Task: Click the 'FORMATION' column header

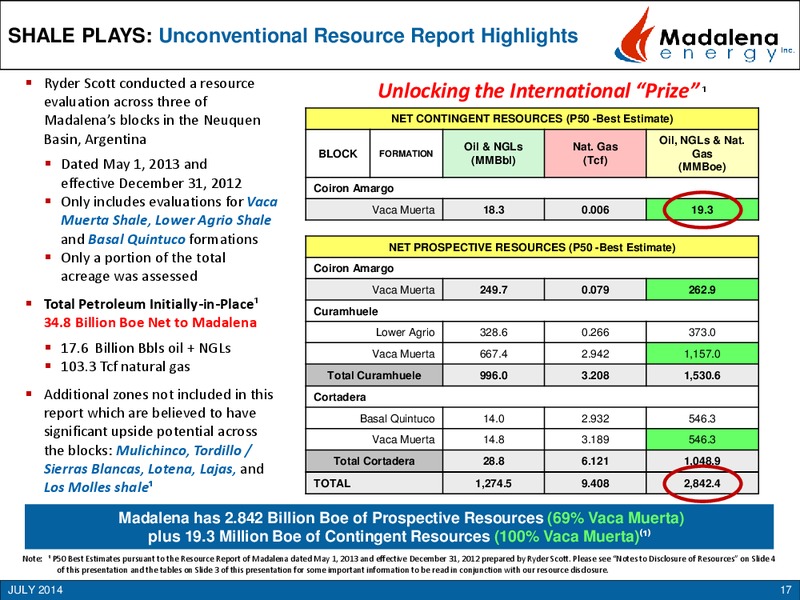Action: (x=406, y=154)
